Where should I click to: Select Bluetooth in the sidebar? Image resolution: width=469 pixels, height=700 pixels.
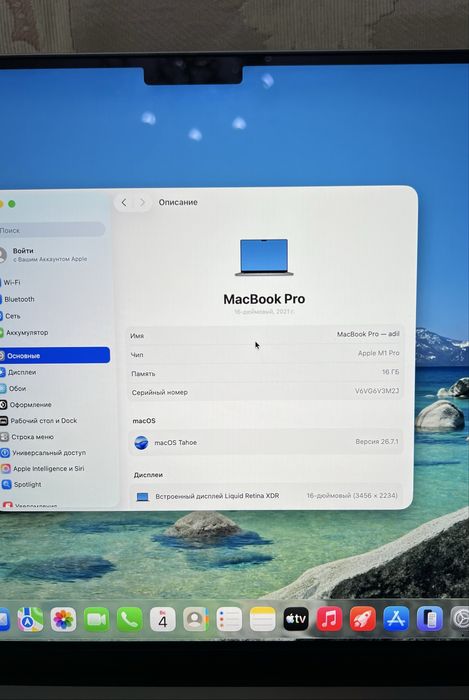point(19,299)
